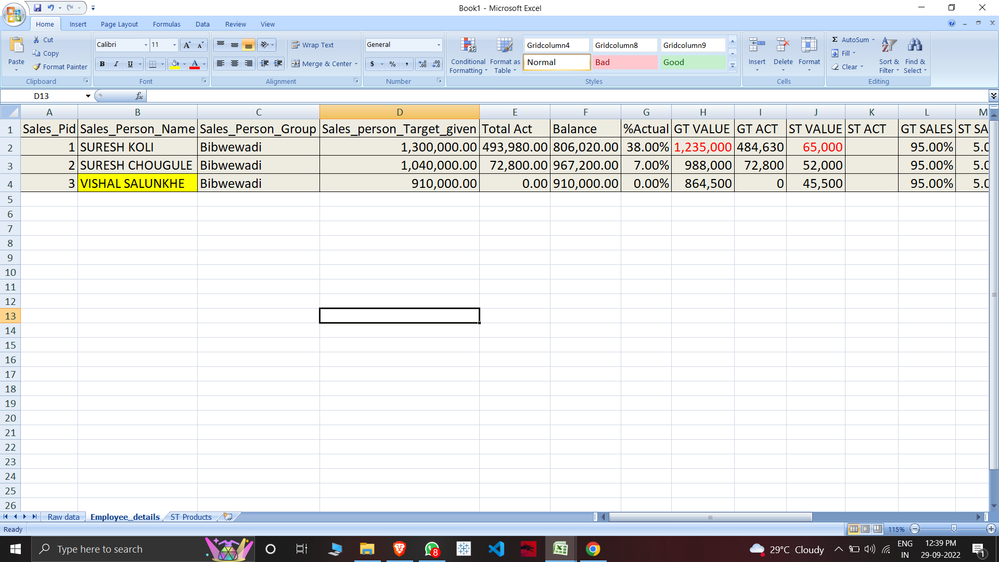Switch to the ST Products sheet

point(190,517)
